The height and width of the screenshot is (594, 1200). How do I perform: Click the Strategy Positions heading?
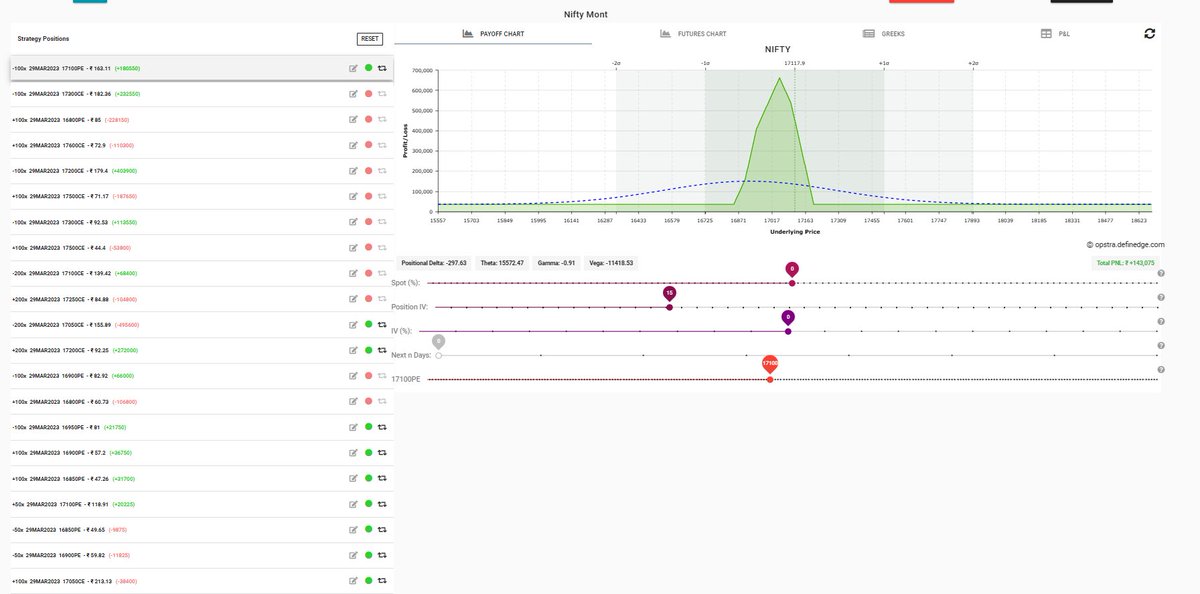pyautogui.click(x=44, y=39)
